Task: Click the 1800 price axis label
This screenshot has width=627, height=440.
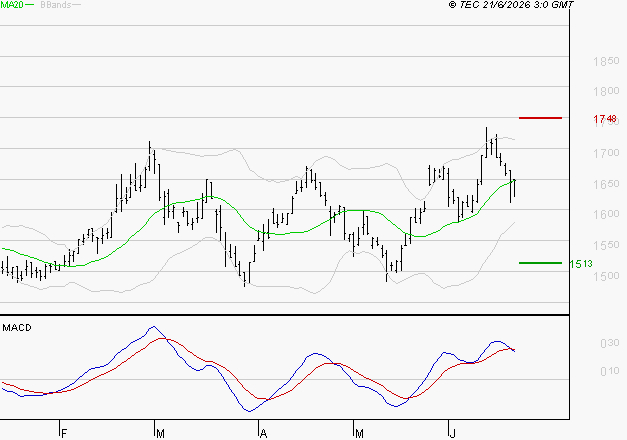Action: click(x=606, y=91)
